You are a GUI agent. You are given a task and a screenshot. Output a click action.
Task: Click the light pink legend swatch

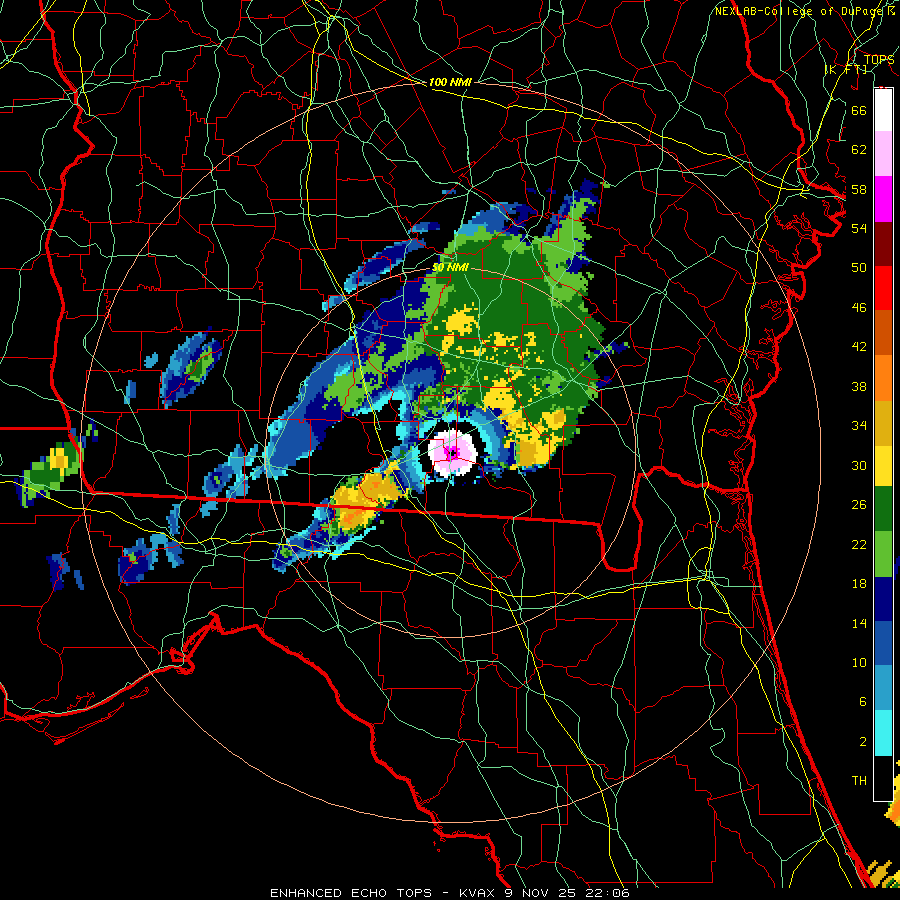click(x=883, y=153)
